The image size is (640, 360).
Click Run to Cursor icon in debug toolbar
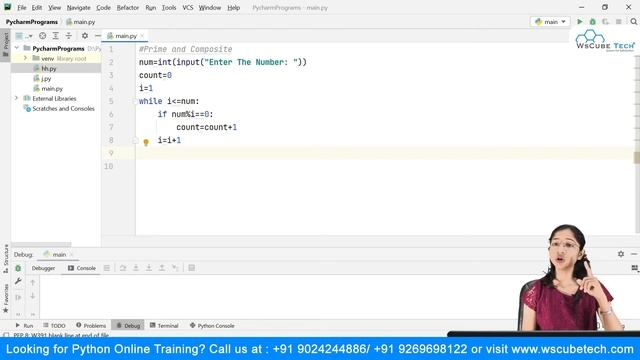tap(175, 268)
